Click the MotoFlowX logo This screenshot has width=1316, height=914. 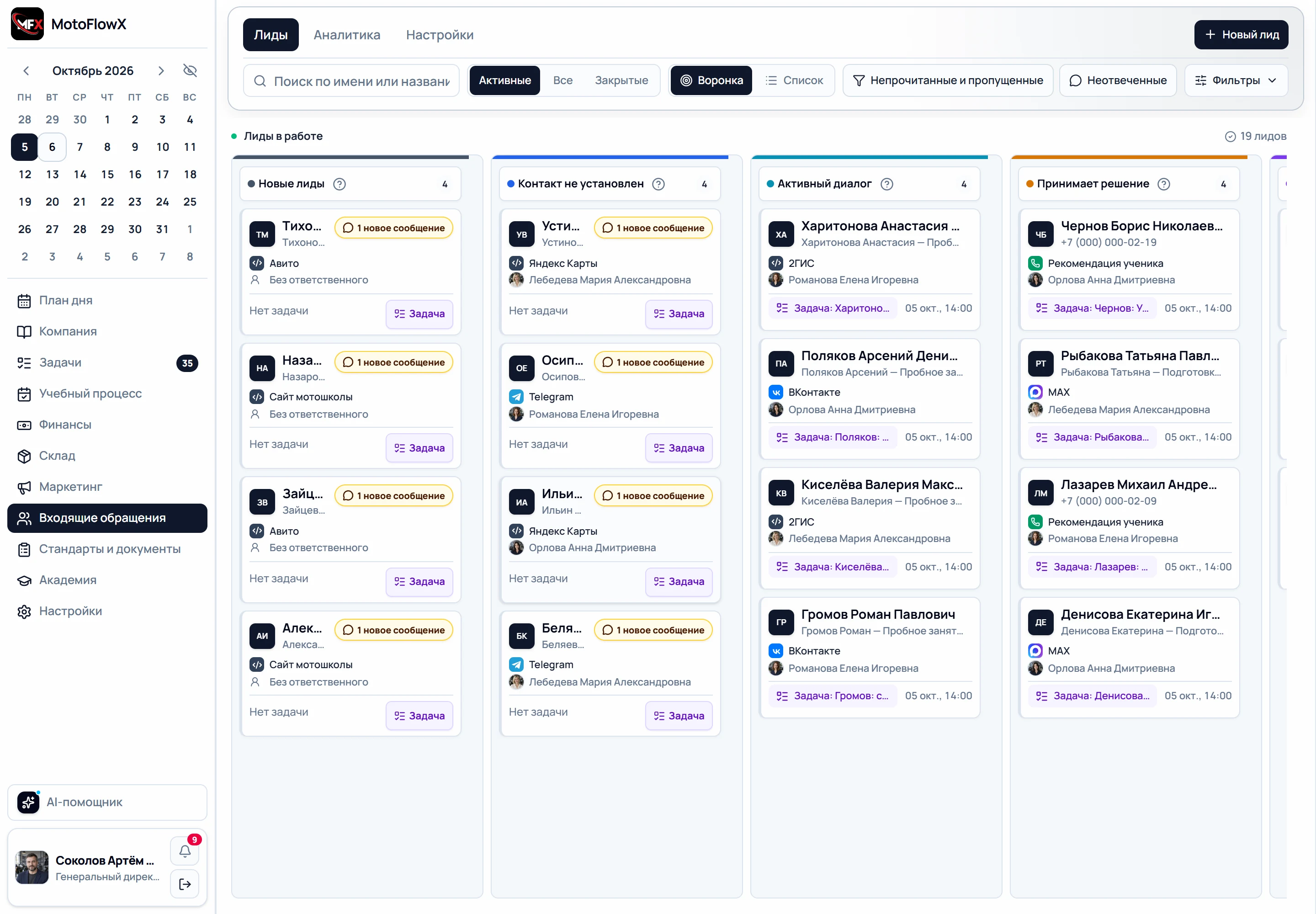click(27, 24)
